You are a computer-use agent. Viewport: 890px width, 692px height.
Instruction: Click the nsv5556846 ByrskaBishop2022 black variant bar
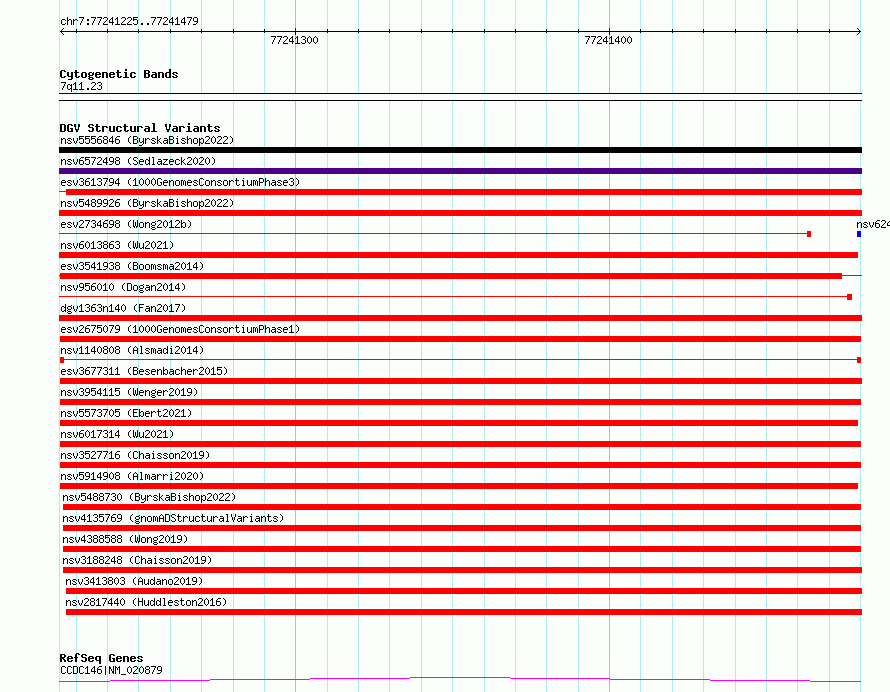coord(460,150)
